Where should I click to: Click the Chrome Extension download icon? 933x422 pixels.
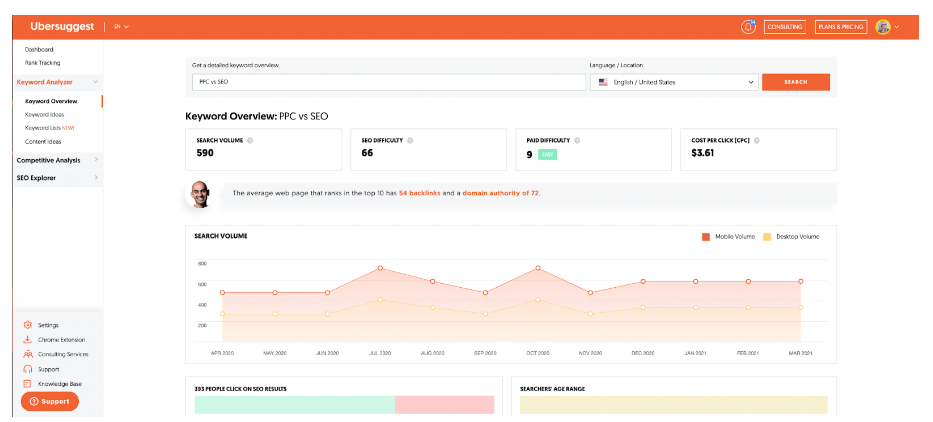click(x=28, y=340)
